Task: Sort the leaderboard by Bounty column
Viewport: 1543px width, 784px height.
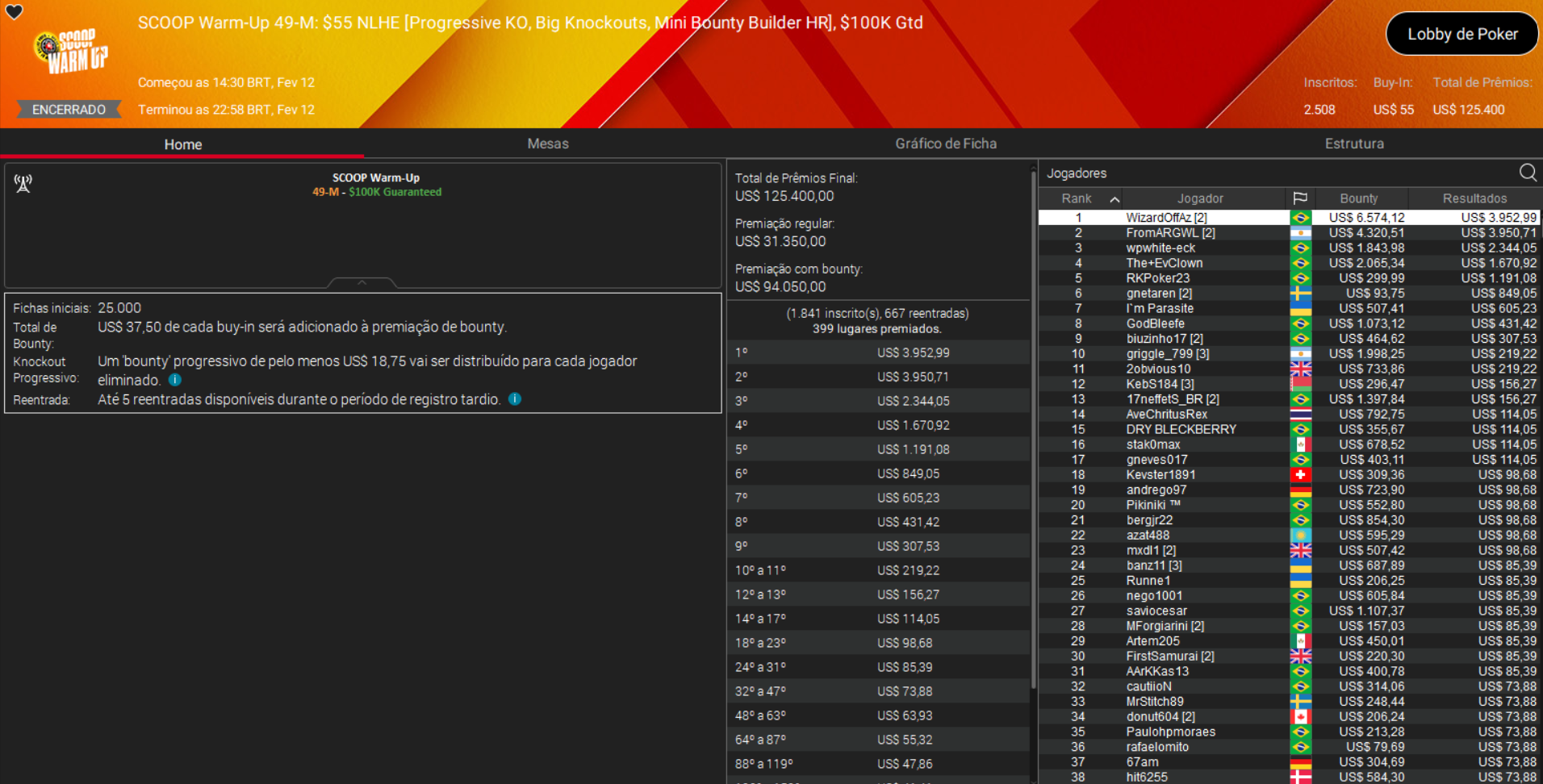Action: point(1359,198)
